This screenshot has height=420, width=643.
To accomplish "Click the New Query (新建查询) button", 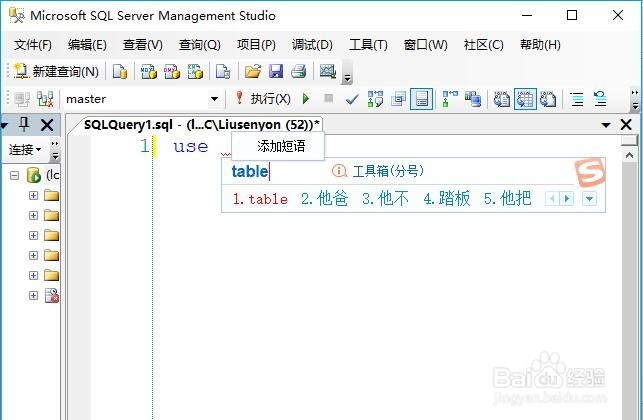I will point(57,71).
